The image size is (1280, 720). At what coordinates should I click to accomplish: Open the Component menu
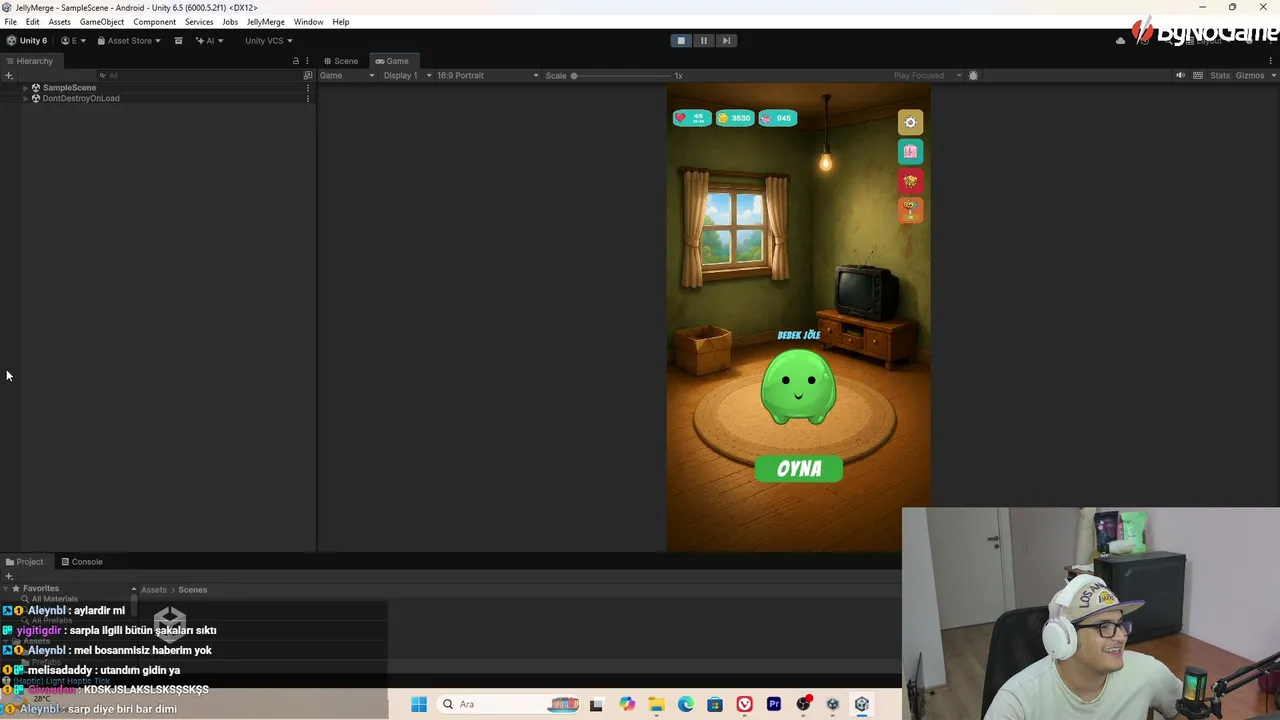[154, 22]
